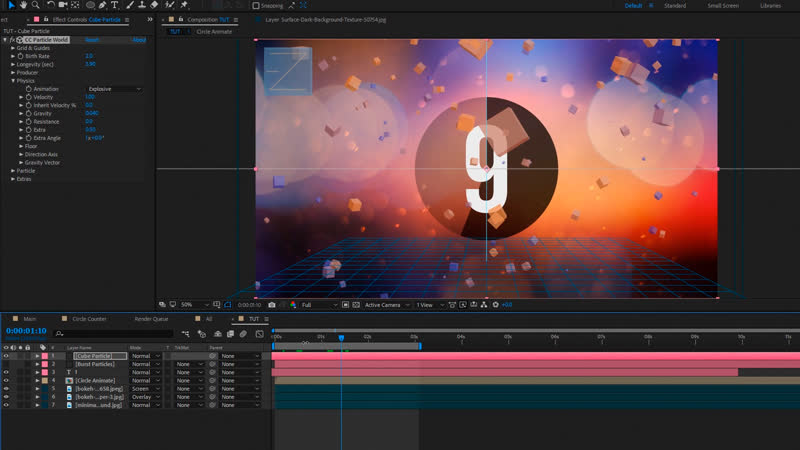Click the snapshot camera icon in viewer

(x=272, y=304)
